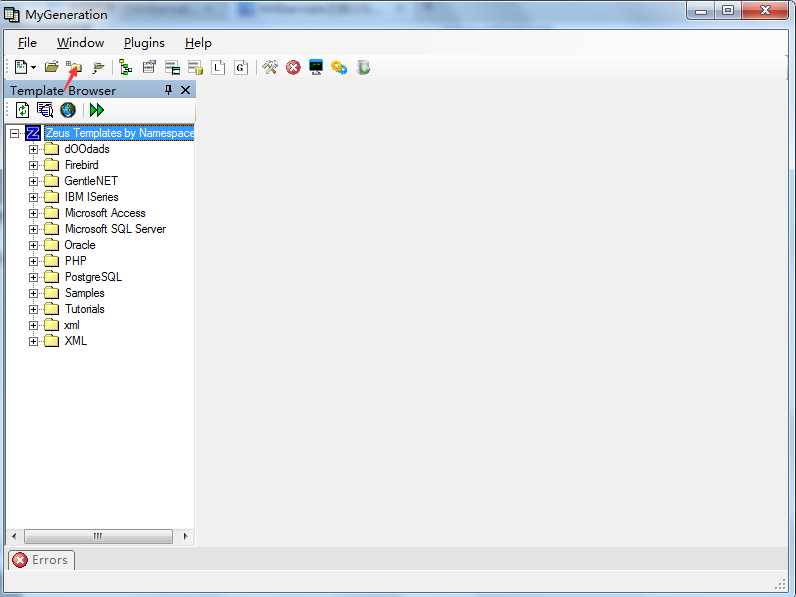Image resolution: width=796 pixels, height=597 pixels.
Task: Close the Template Browser panel
Action: [185, 90]
